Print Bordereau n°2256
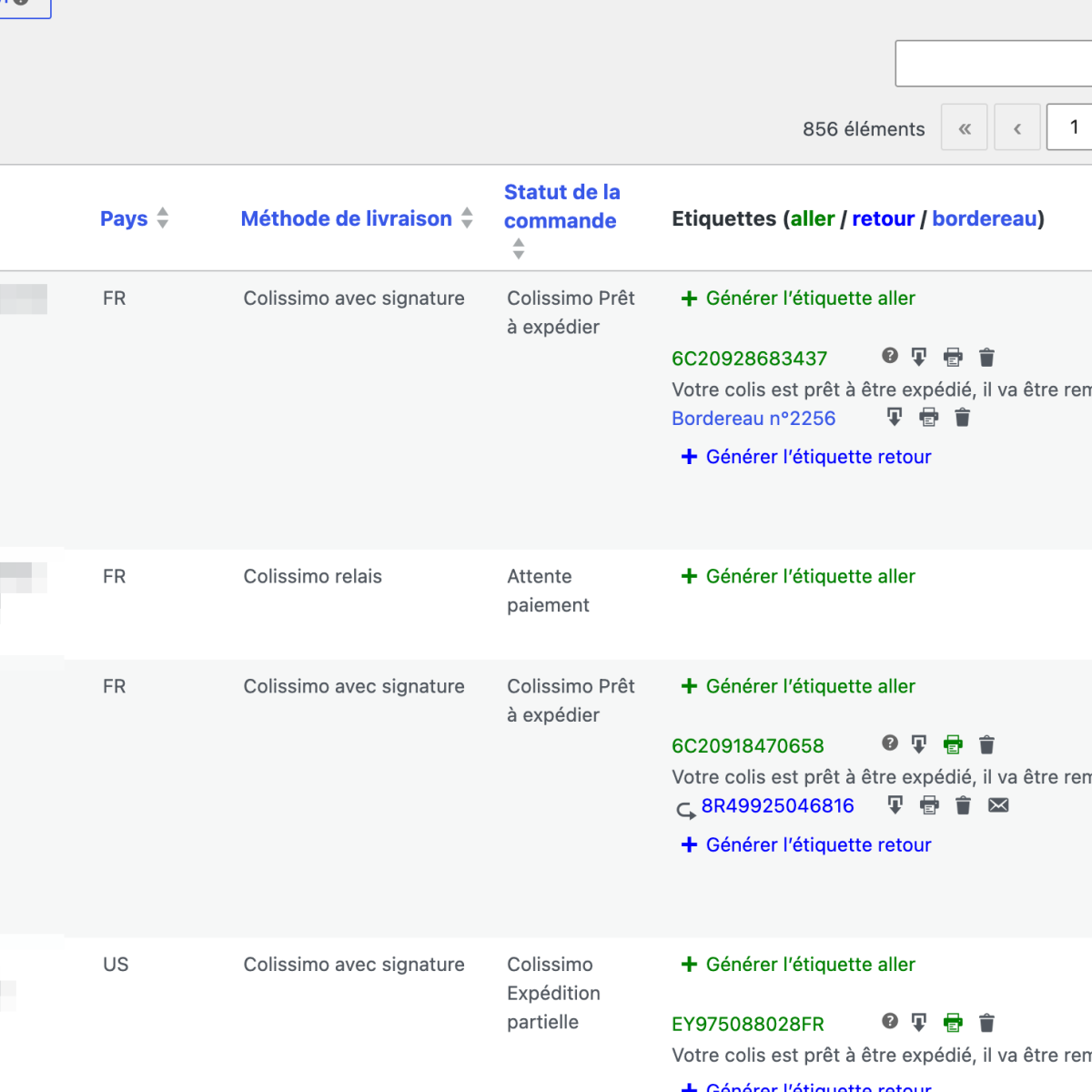 tap(928, 417)
